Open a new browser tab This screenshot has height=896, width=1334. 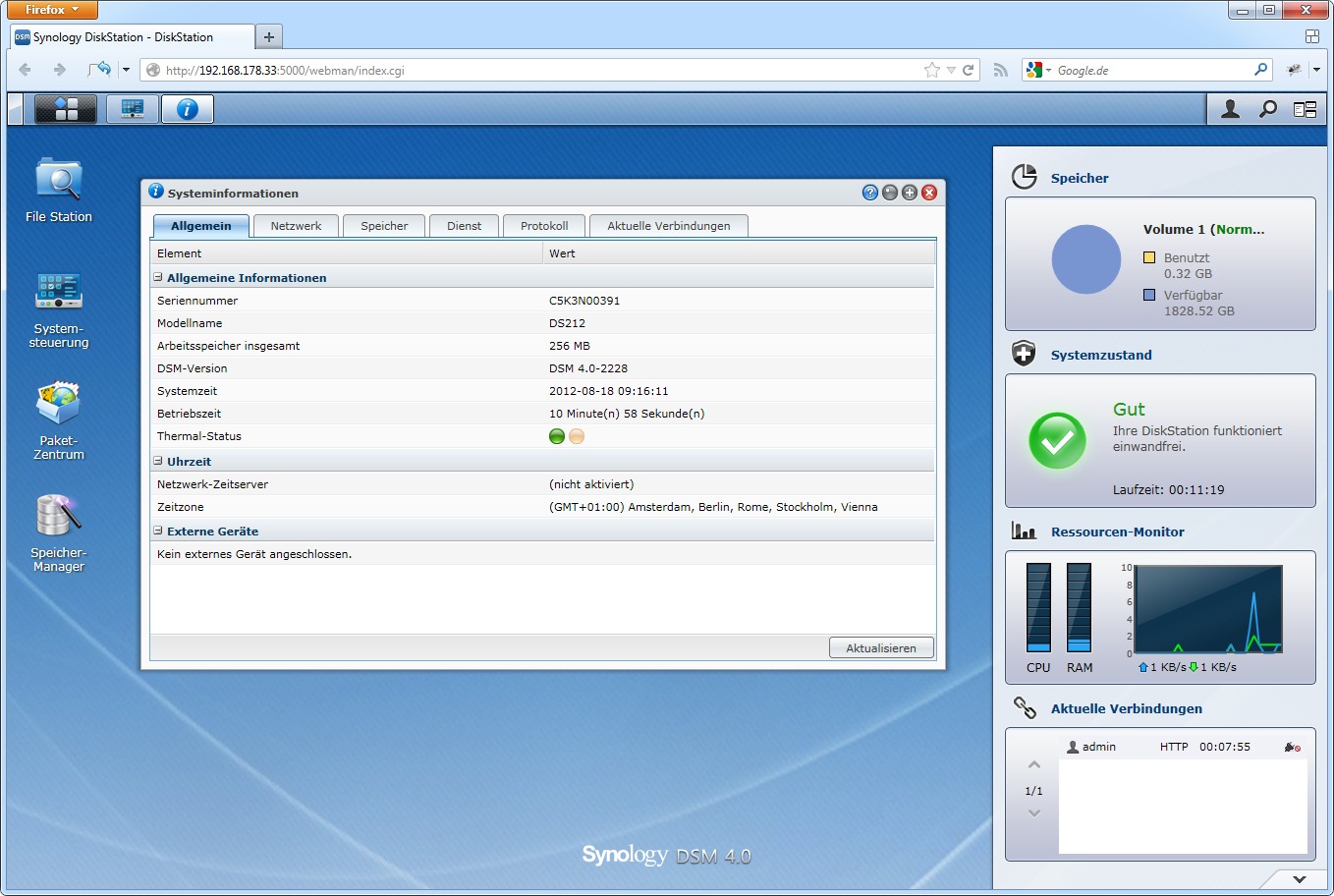tap(268, 37)
